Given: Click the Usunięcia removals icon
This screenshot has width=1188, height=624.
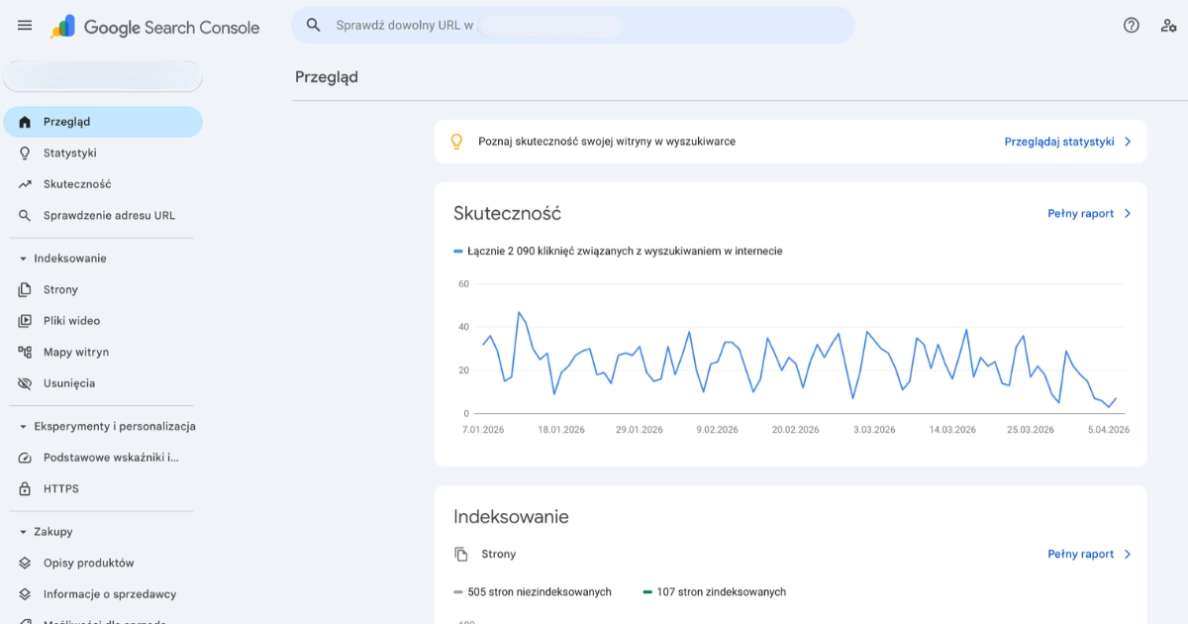Looking at the screenshot, I should pyautogui.click(x=24, y=382).
